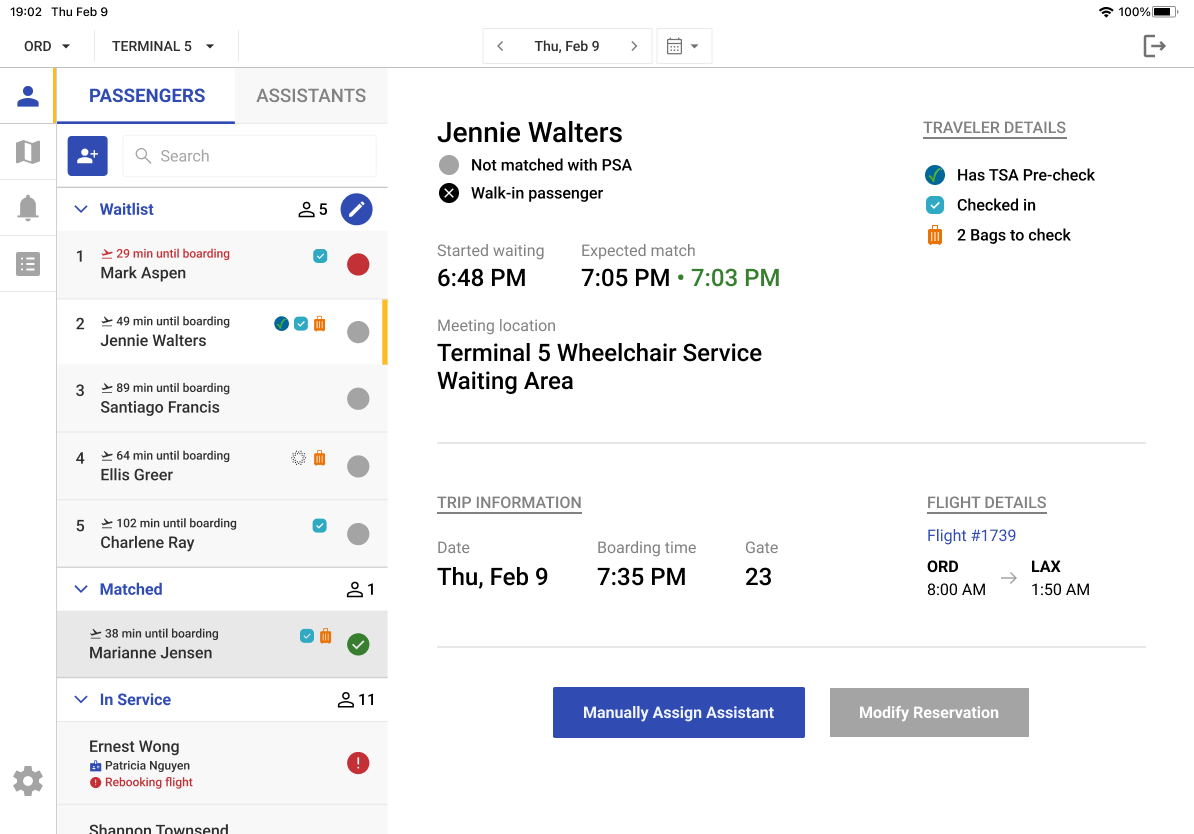Open Flight #1739 link
The image size is (1194, 834).
pos(971,535)
